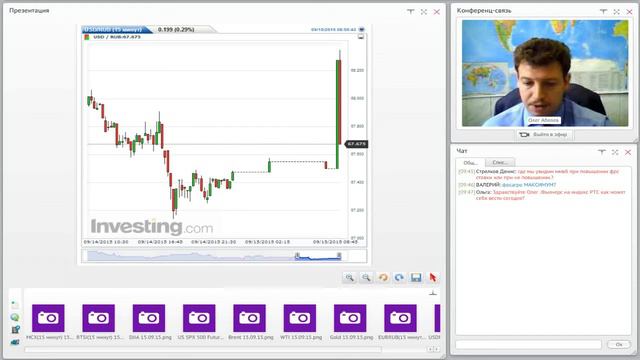This screenshot has width=640, height=360.
Task: Click the USD / RUB legend color box
Action: (87, 37)
